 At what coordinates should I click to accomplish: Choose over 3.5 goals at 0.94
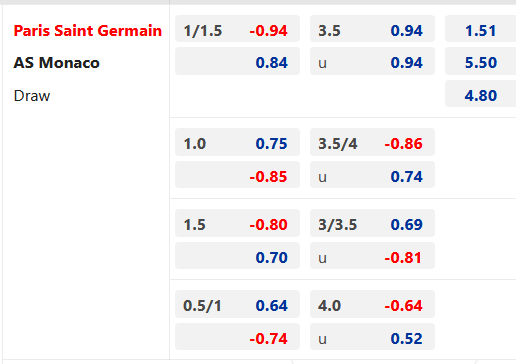pos(372,29)
